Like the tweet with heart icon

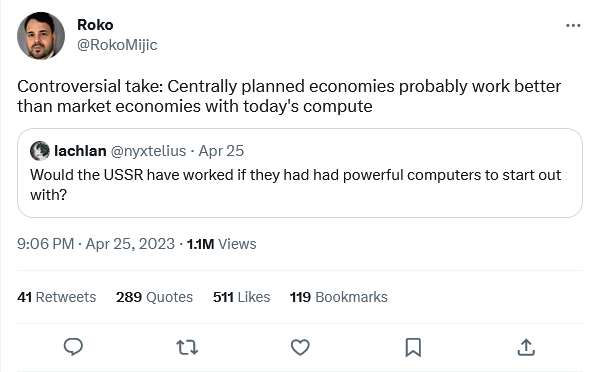[x=300, y=347]
